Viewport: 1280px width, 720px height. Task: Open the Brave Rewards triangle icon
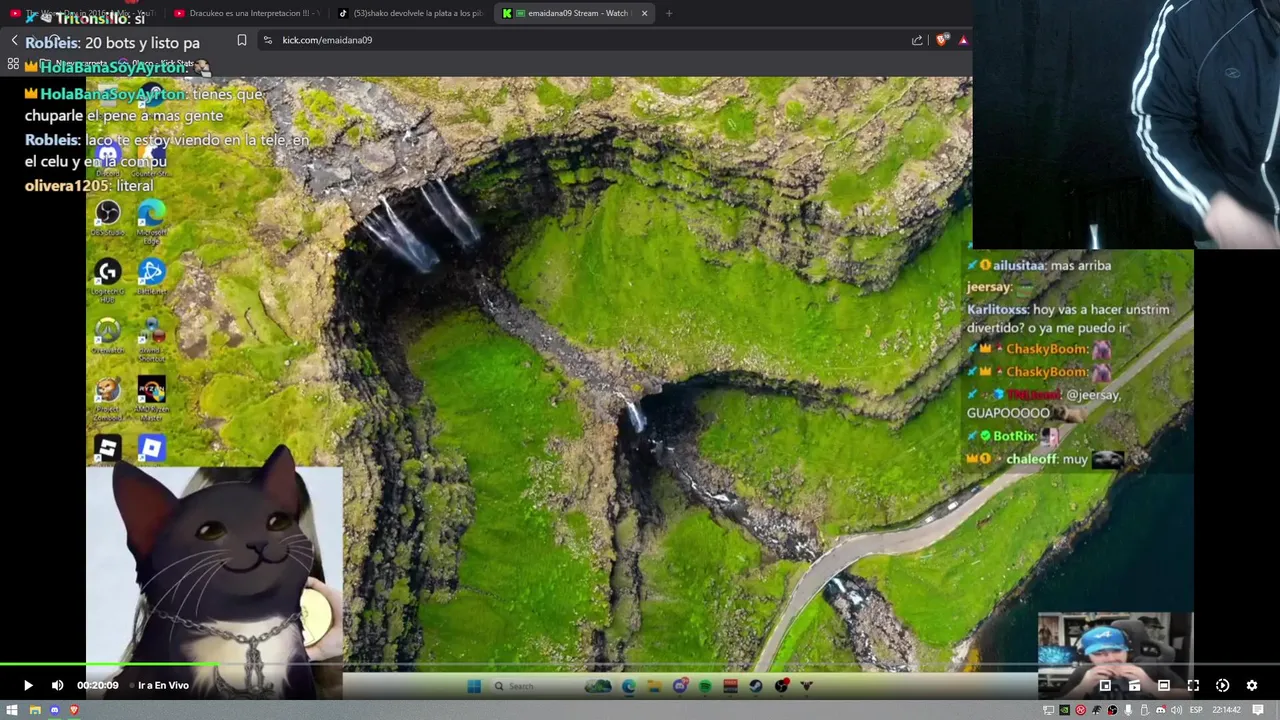tap(963, 40)
